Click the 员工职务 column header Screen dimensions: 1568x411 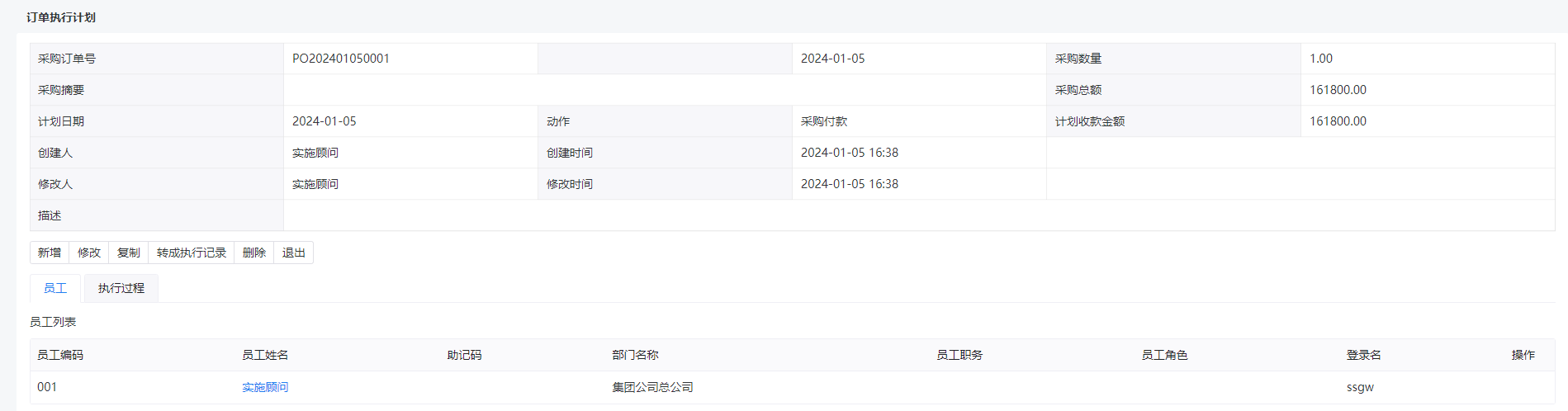click(959, 355)
